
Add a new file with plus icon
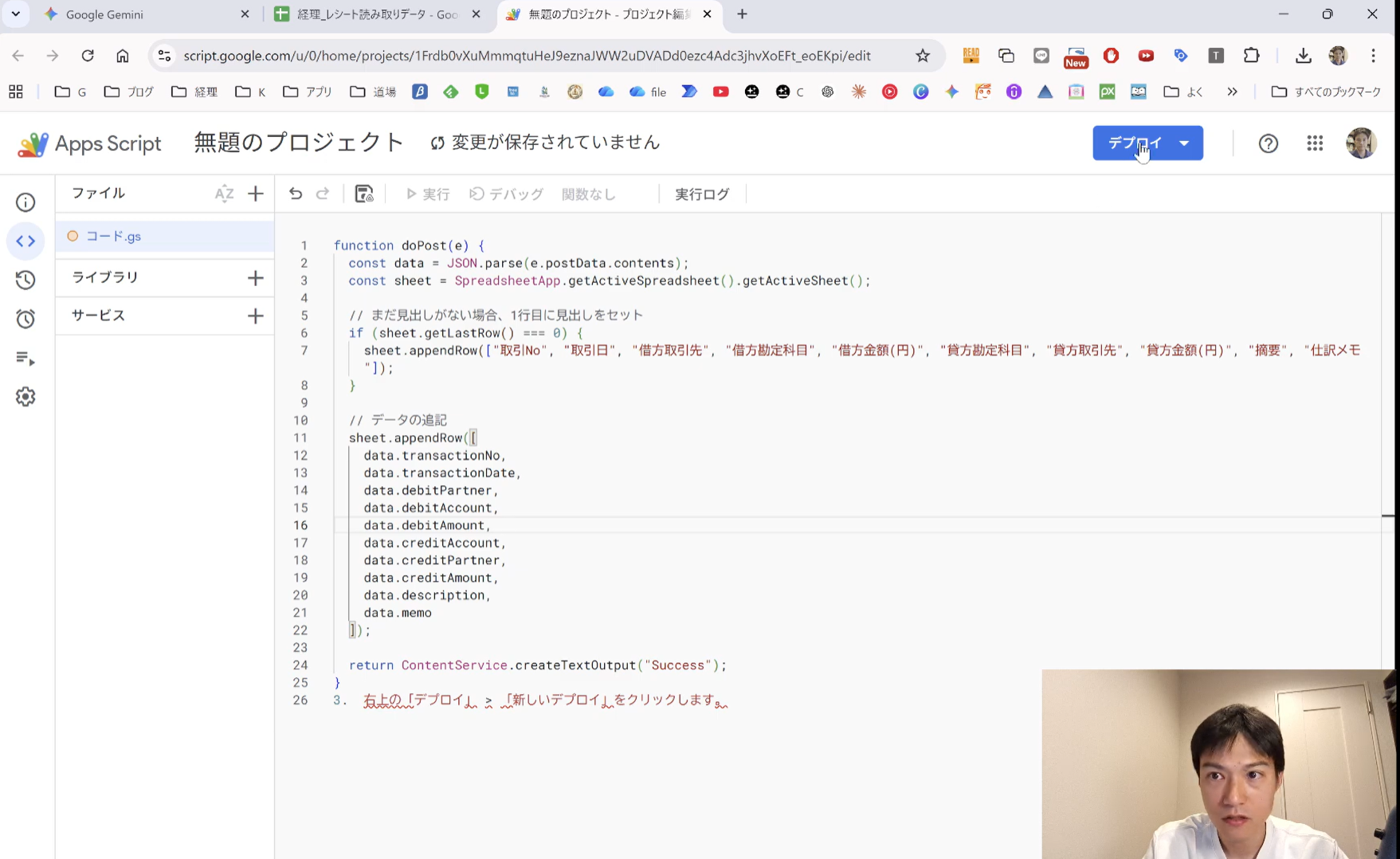(255, 194)
